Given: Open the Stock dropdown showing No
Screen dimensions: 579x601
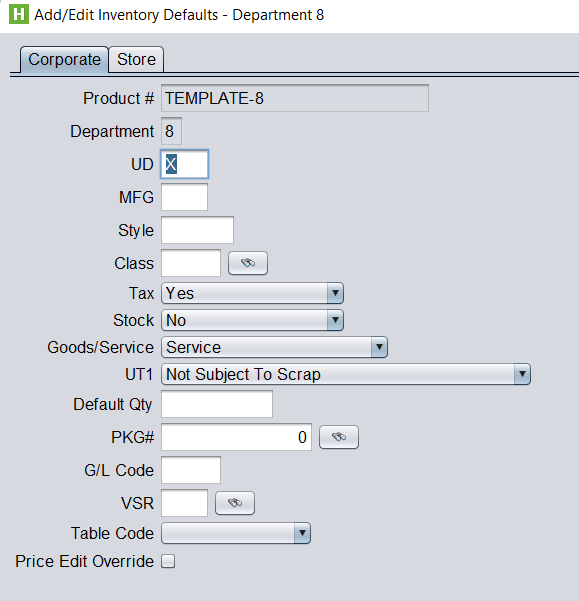Looking at the screenshot, I should click(252, 320).
